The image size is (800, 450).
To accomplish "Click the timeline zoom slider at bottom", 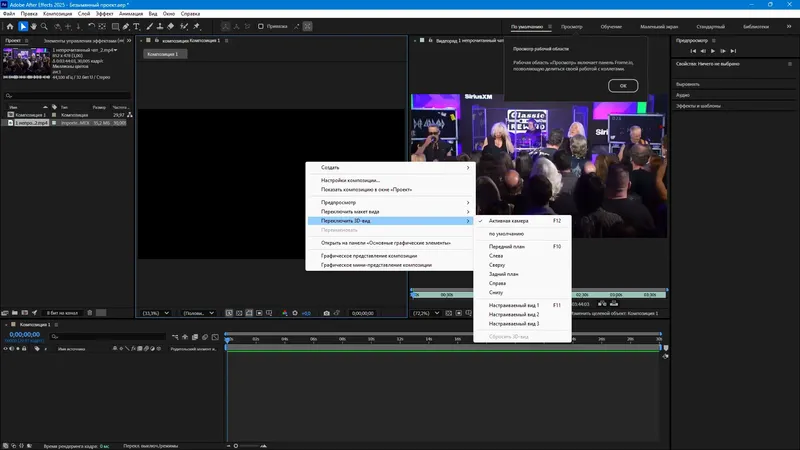I will (249, 446).
